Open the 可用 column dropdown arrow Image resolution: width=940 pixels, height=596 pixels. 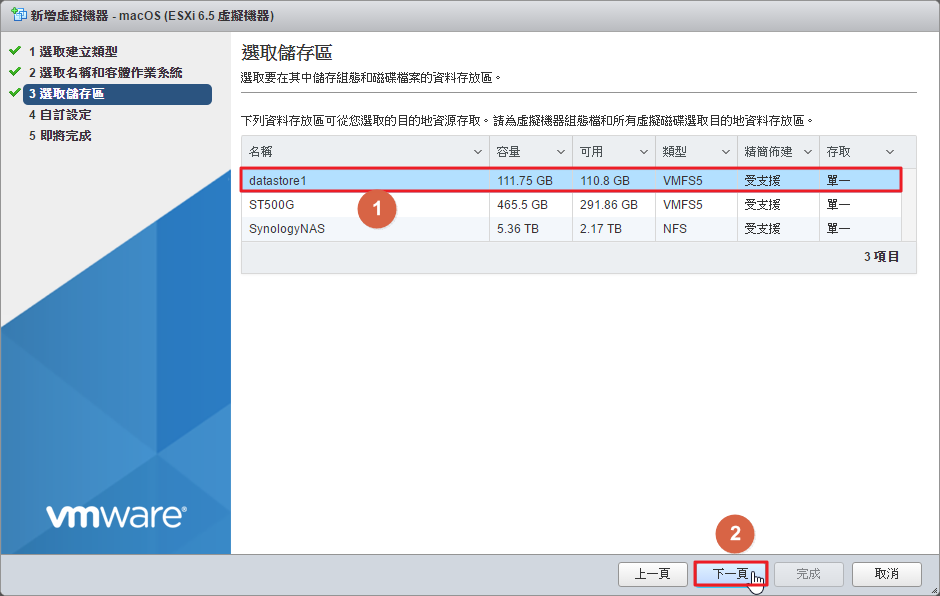pos(643,152)
